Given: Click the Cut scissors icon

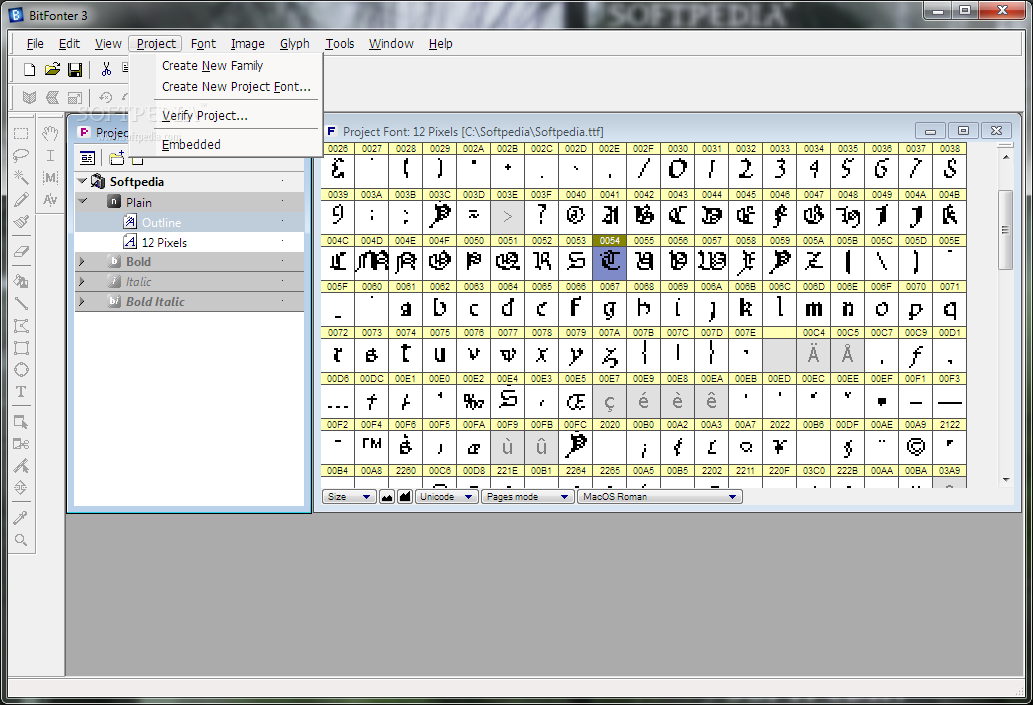Looking at the screenshot, I should (106, 69).
